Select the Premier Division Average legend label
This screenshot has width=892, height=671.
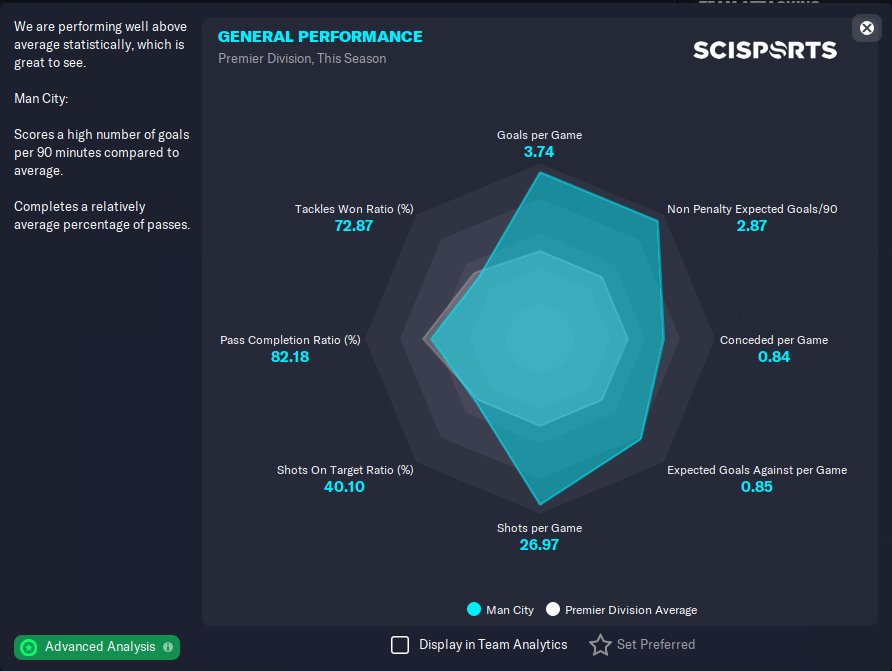pos(631,610)
